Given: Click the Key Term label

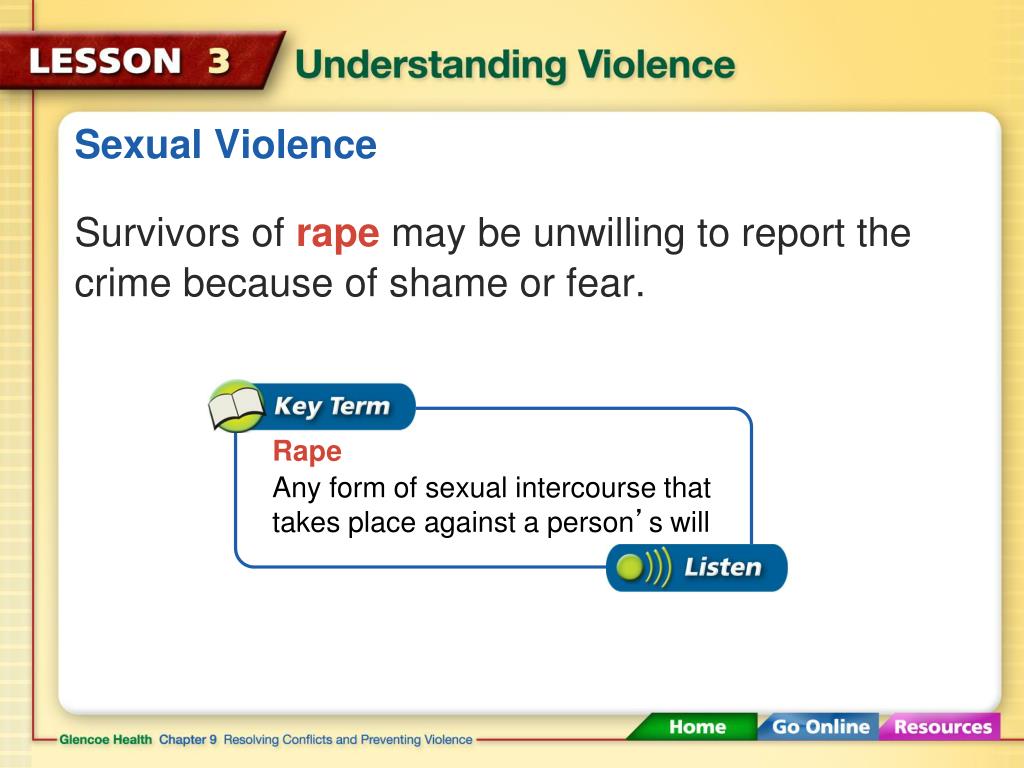Looking at the screenshot, I should pos(332,406).
